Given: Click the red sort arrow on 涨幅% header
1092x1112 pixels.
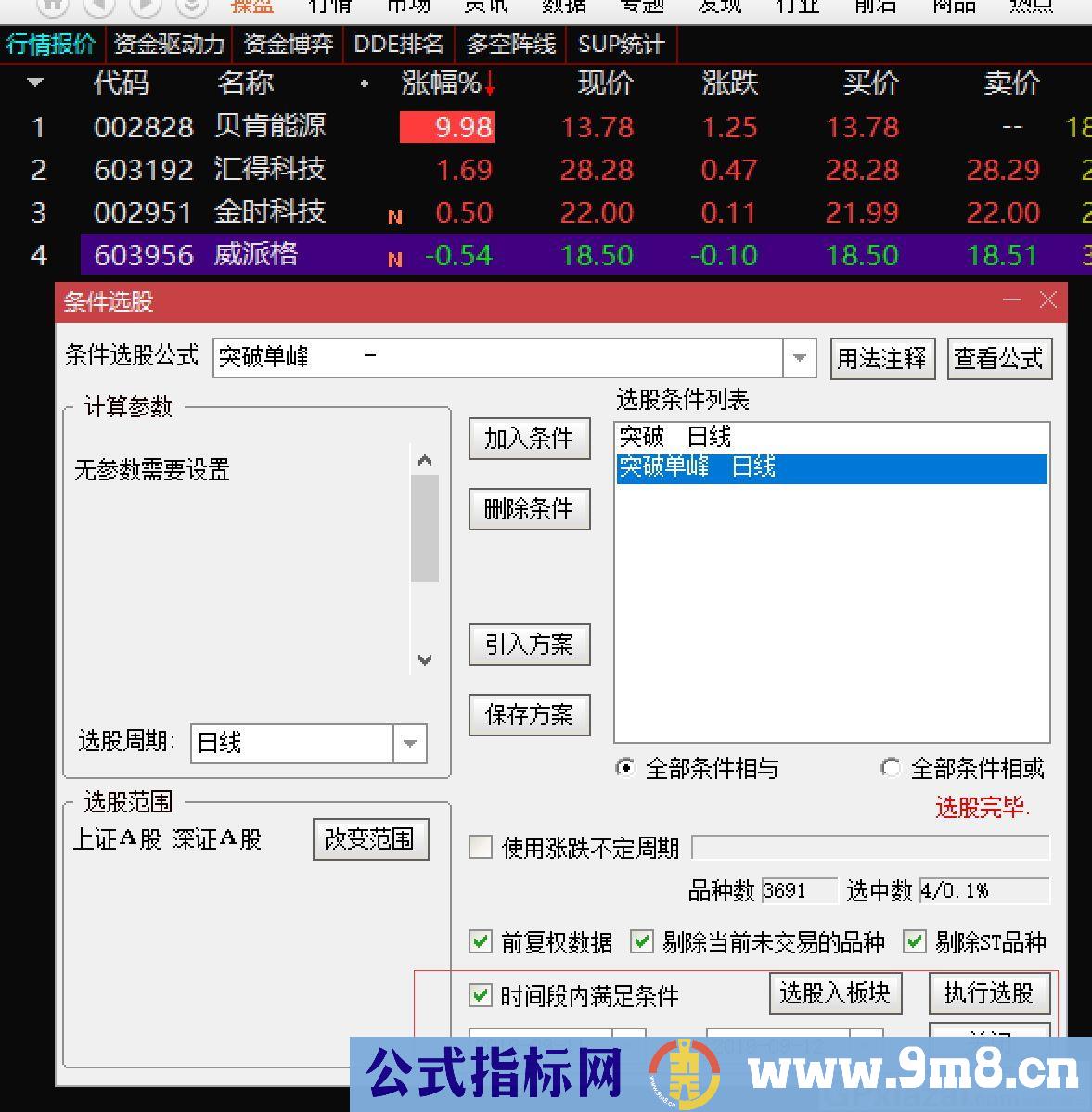Looking at the screenshot, I should (x=489, y=84).
